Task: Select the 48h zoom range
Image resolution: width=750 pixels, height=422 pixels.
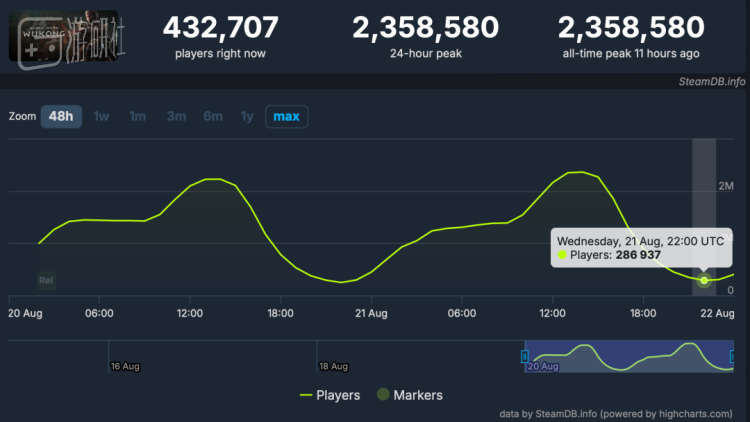Action: coord(61,116)
